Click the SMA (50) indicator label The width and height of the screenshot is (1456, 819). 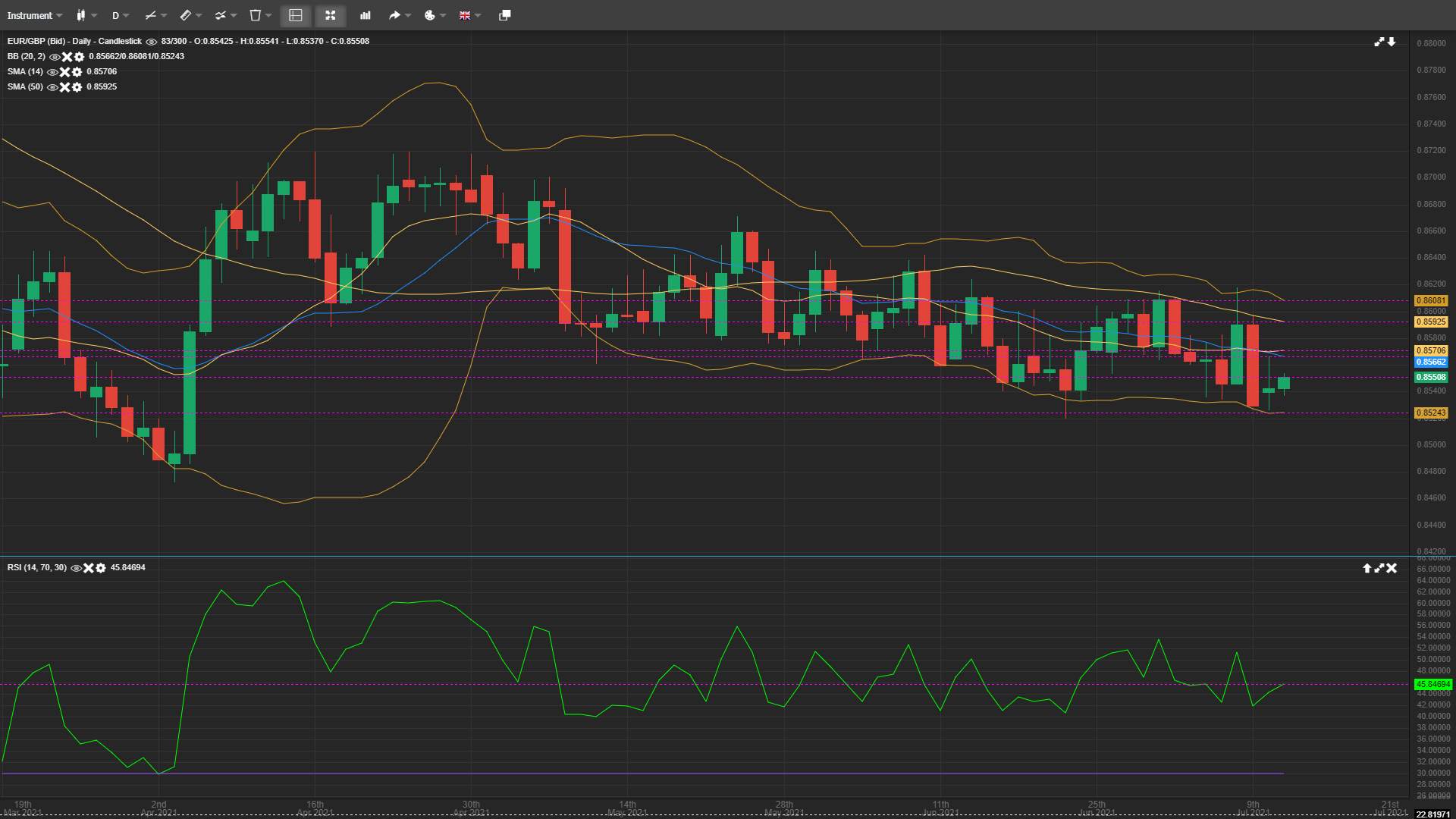point(25,87)
